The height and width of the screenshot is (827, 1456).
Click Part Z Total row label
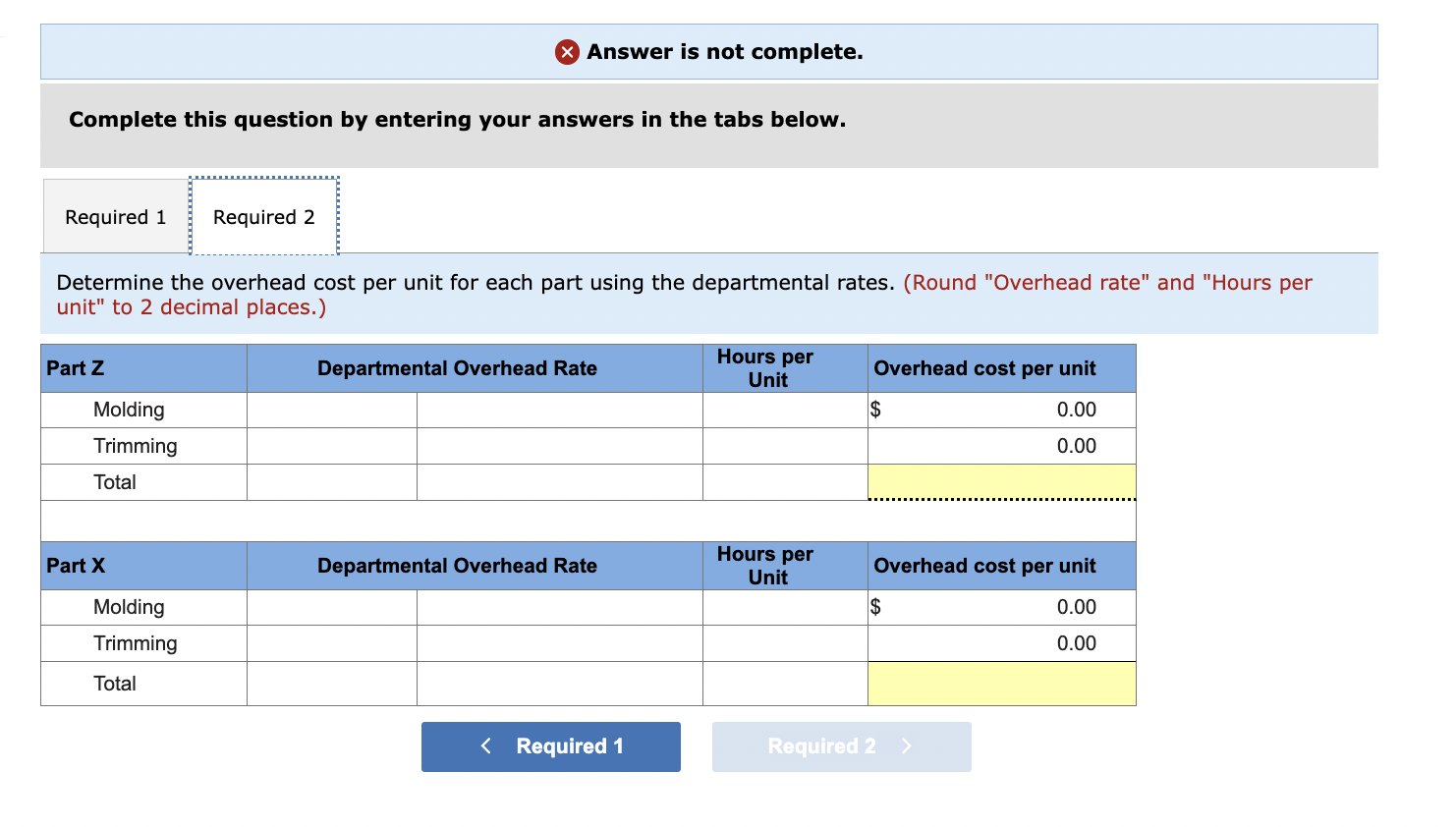click(x=115, y=482)
